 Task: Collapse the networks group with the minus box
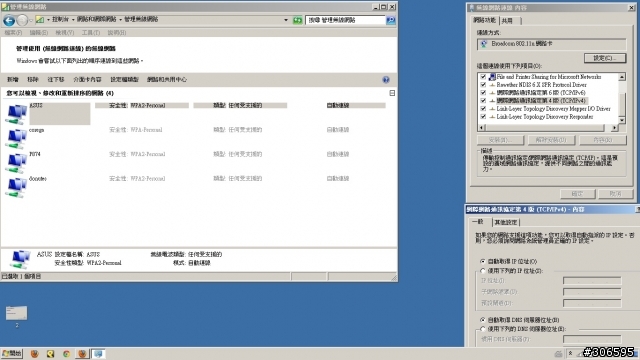(392, 93)
